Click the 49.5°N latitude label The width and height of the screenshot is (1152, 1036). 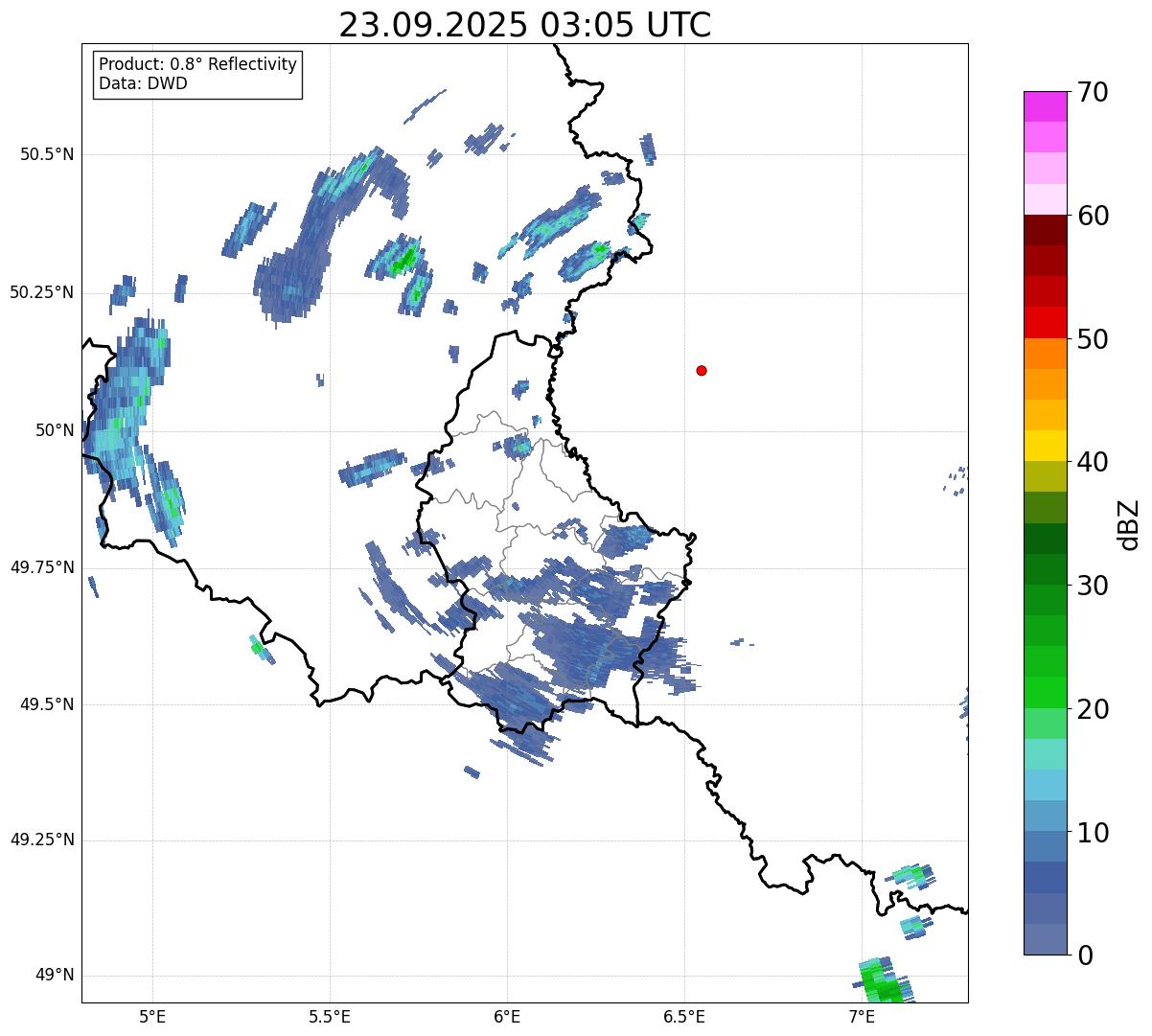click(x=47, y=704)
